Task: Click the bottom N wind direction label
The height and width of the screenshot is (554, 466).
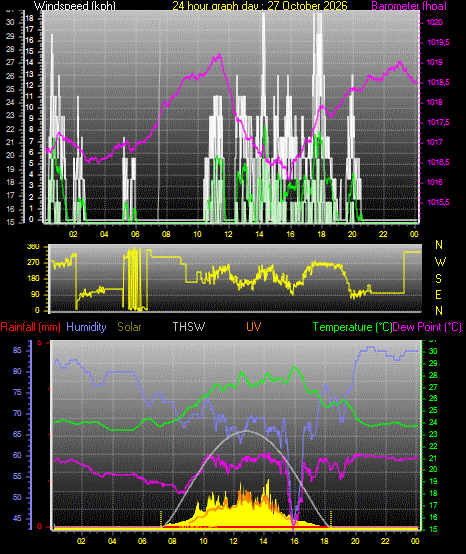Action: coord(439,311)
